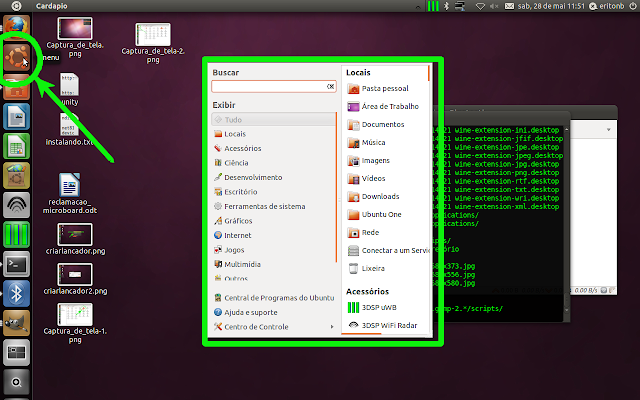The height and width of the screenshot is (400, 640).
Task: Clear the Buscar search field
Action: click(x=331, y=87)
